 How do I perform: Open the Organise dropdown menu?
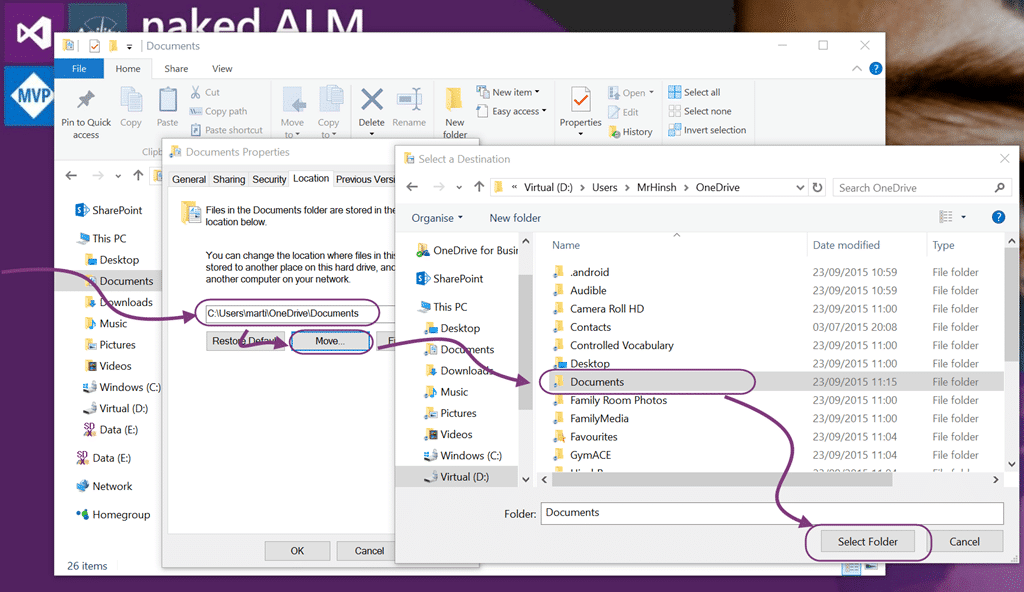point(437,218)
